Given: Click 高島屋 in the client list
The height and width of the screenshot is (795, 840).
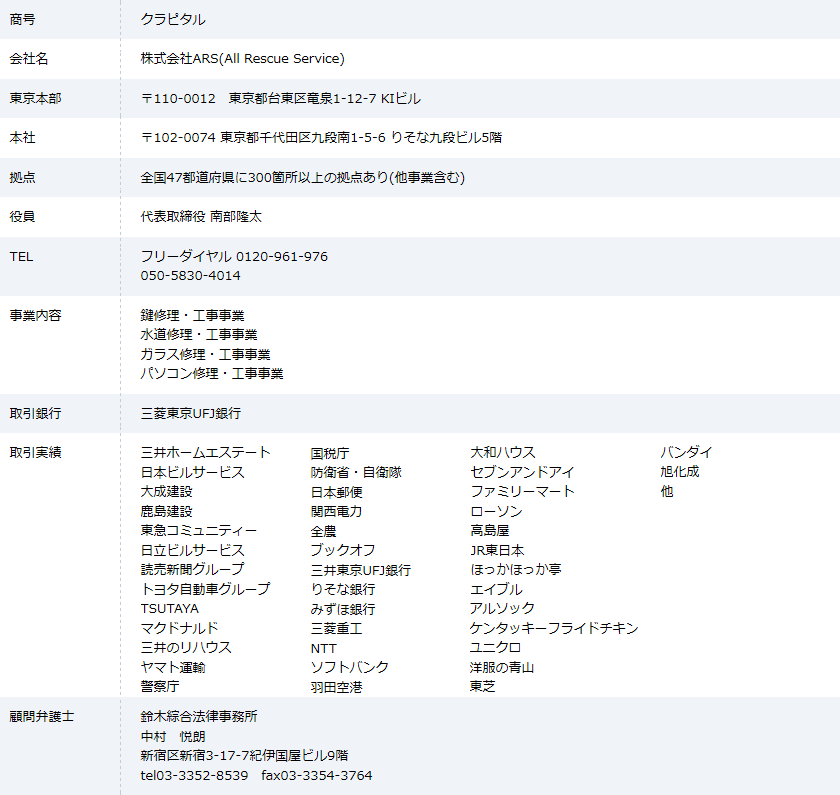Looking at the screenshot, I should [489, 530].
